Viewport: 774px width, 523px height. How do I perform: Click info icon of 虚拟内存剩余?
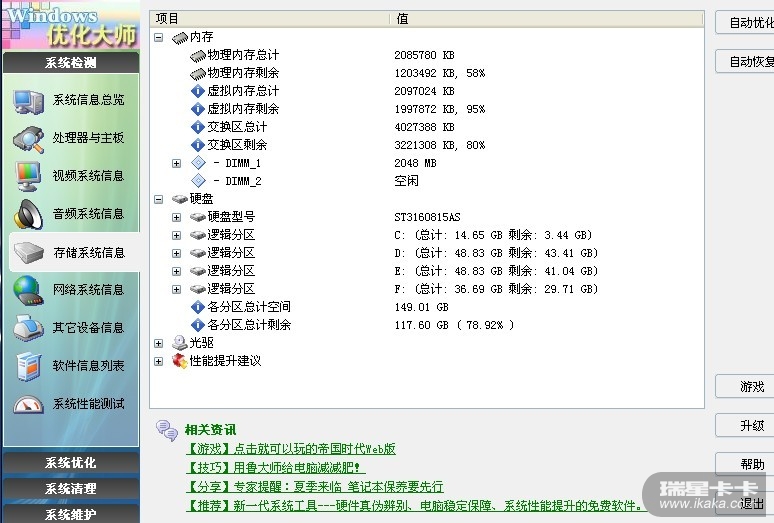[x=197, y=109]
